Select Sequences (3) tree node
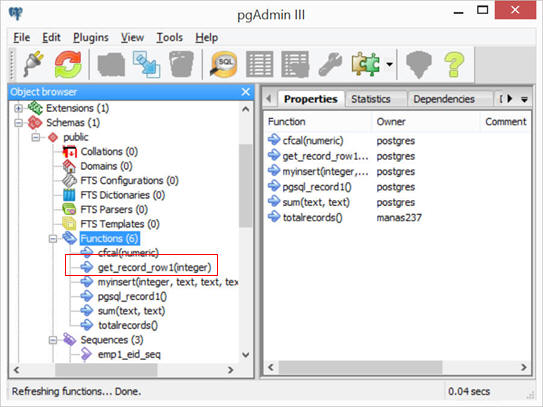This screenshot has height=407, width=543. (x=112, y=340)
